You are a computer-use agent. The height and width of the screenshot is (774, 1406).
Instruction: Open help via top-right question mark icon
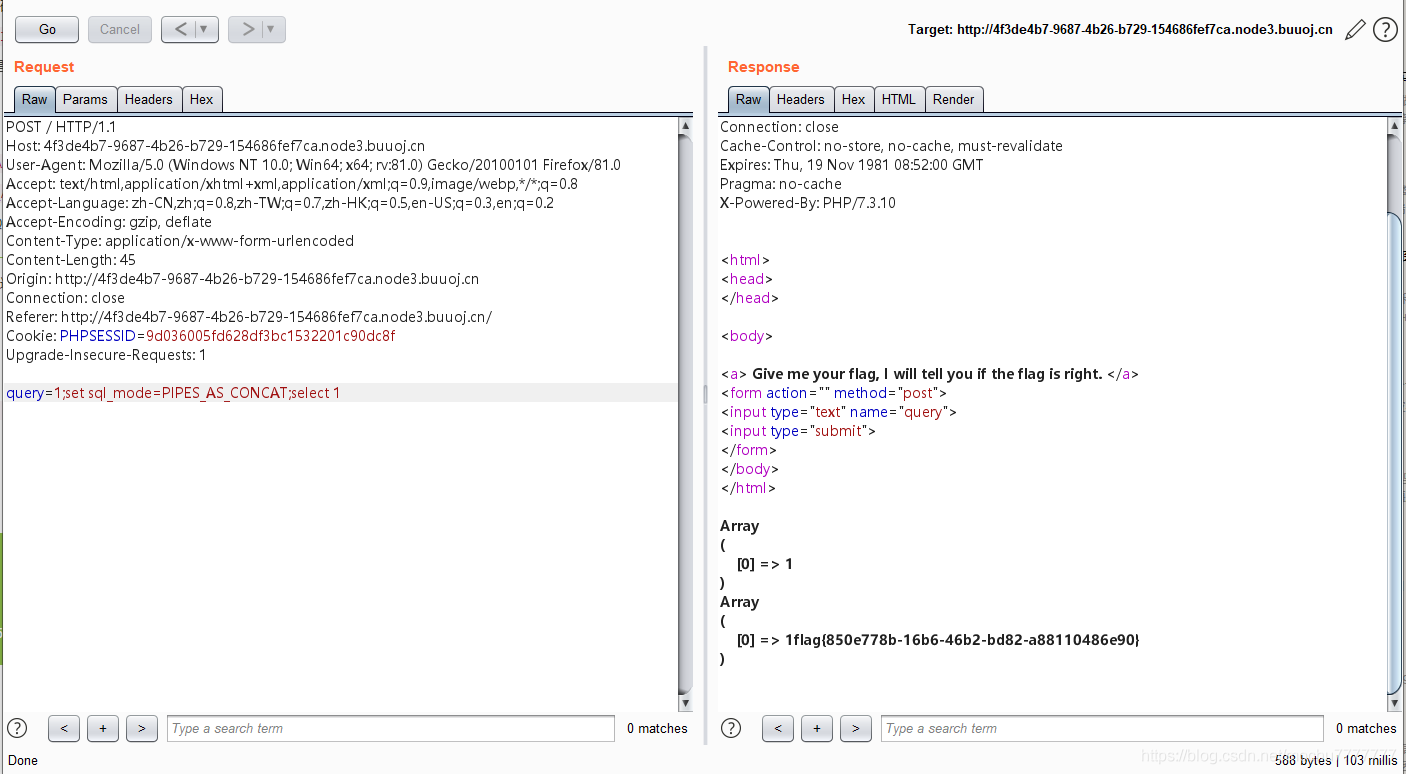click(x=1385, y=30)
